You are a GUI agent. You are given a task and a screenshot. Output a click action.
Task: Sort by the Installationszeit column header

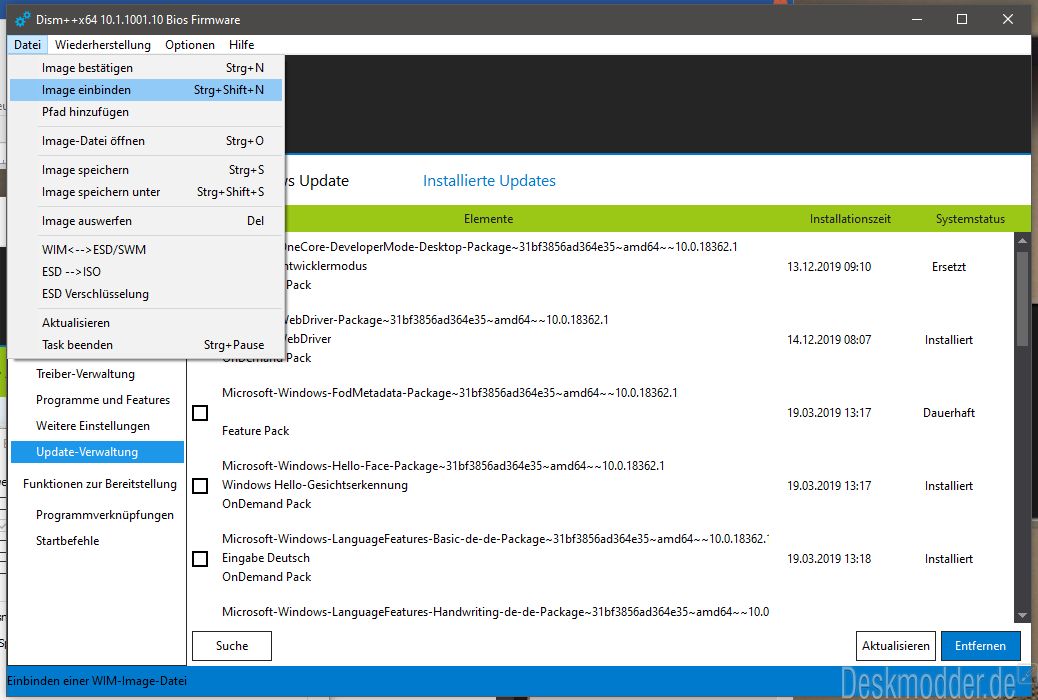(x=850, y=219)
